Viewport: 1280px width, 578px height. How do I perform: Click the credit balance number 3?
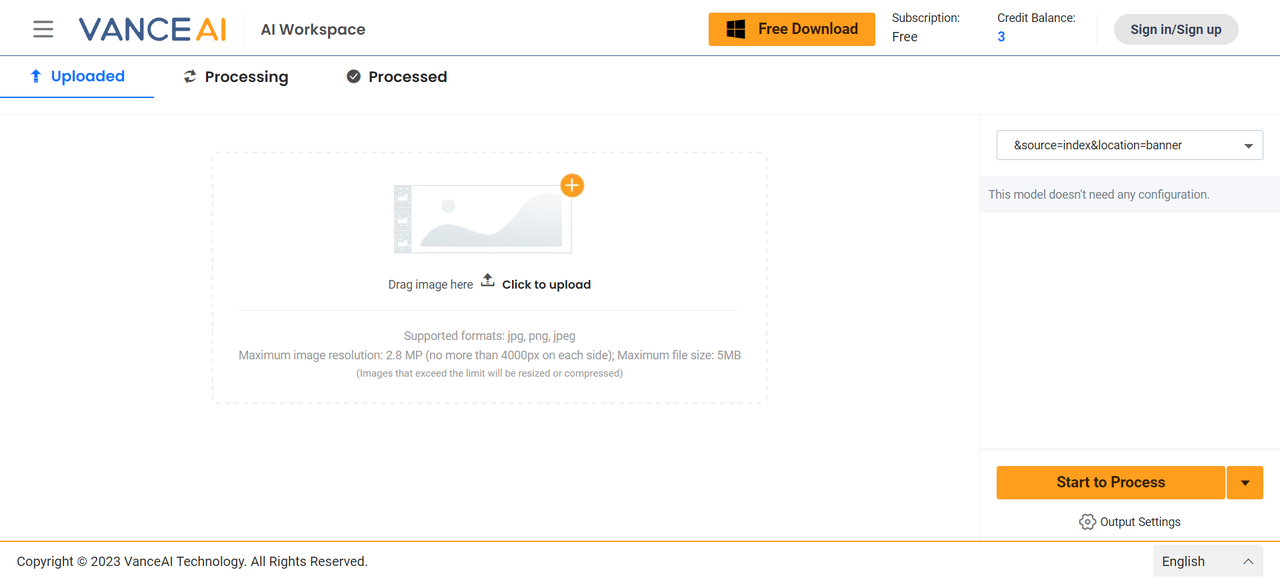[x=1001, y=37]
